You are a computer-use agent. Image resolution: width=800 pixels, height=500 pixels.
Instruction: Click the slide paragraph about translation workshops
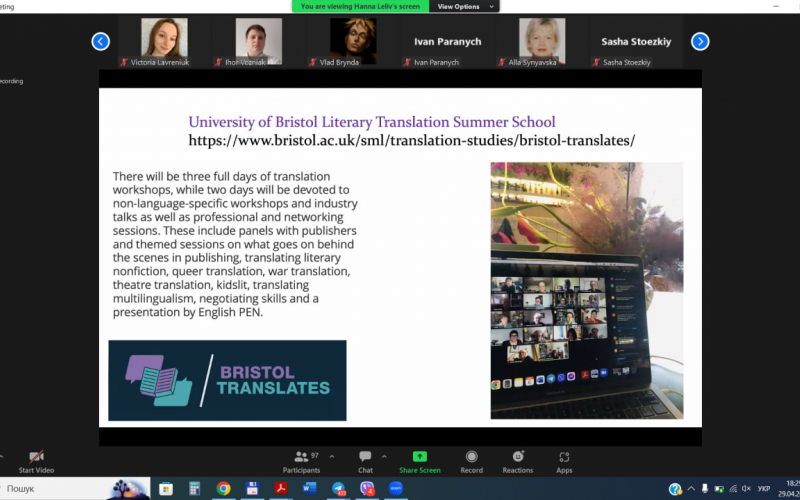tap(235, 244)
